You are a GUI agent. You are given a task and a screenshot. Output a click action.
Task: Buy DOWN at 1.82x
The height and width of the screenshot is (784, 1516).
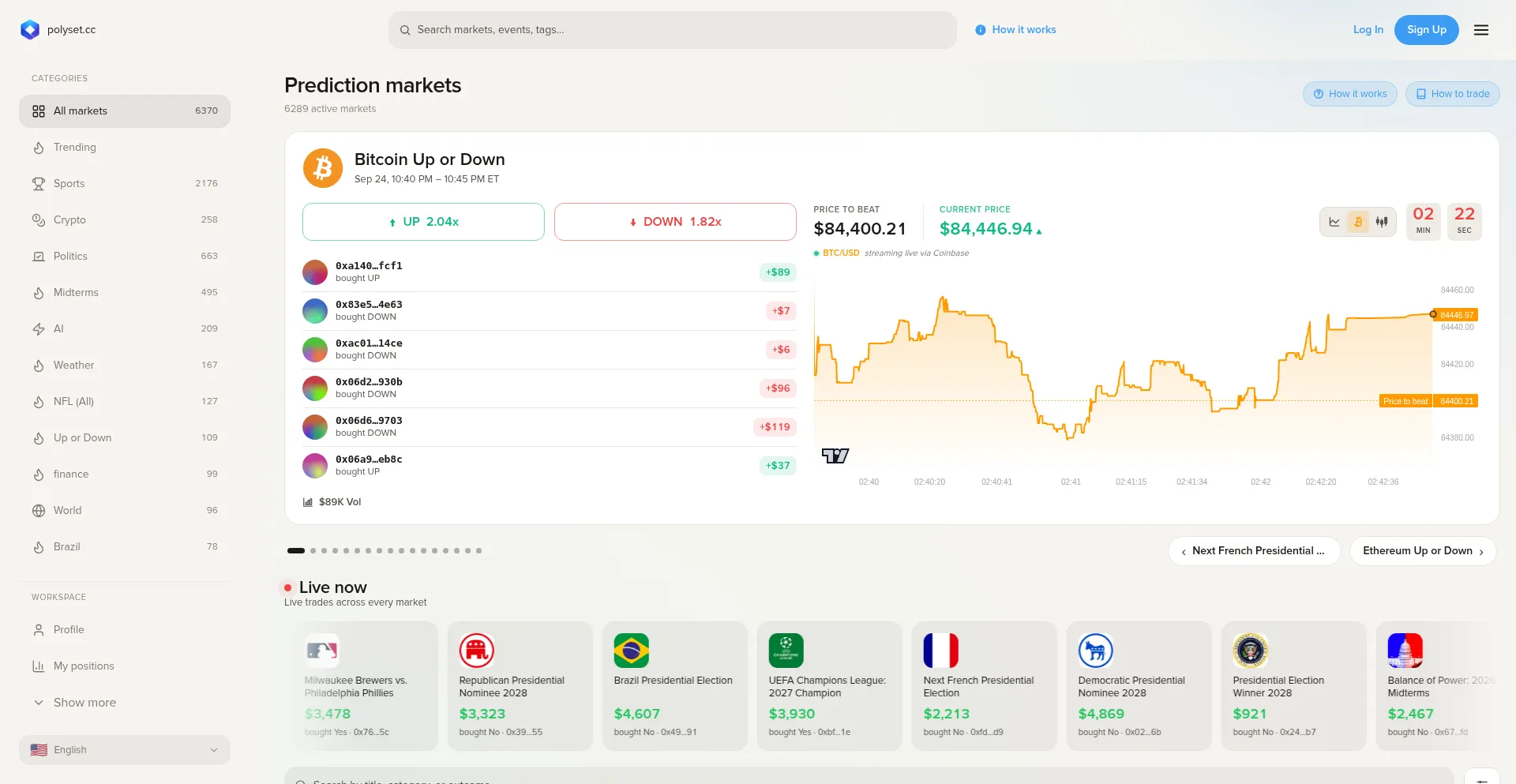675,222
